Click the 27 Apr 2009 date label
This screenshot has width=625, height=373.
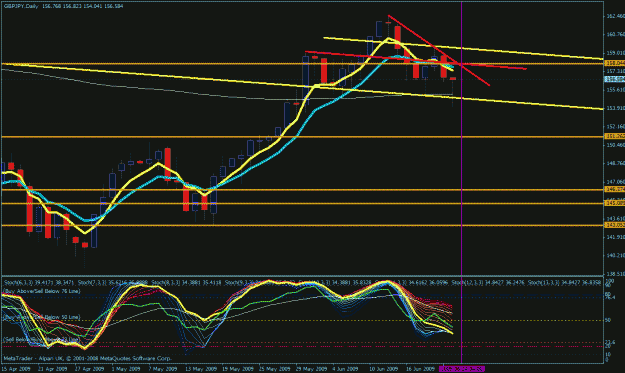click(x=89, y=369)
